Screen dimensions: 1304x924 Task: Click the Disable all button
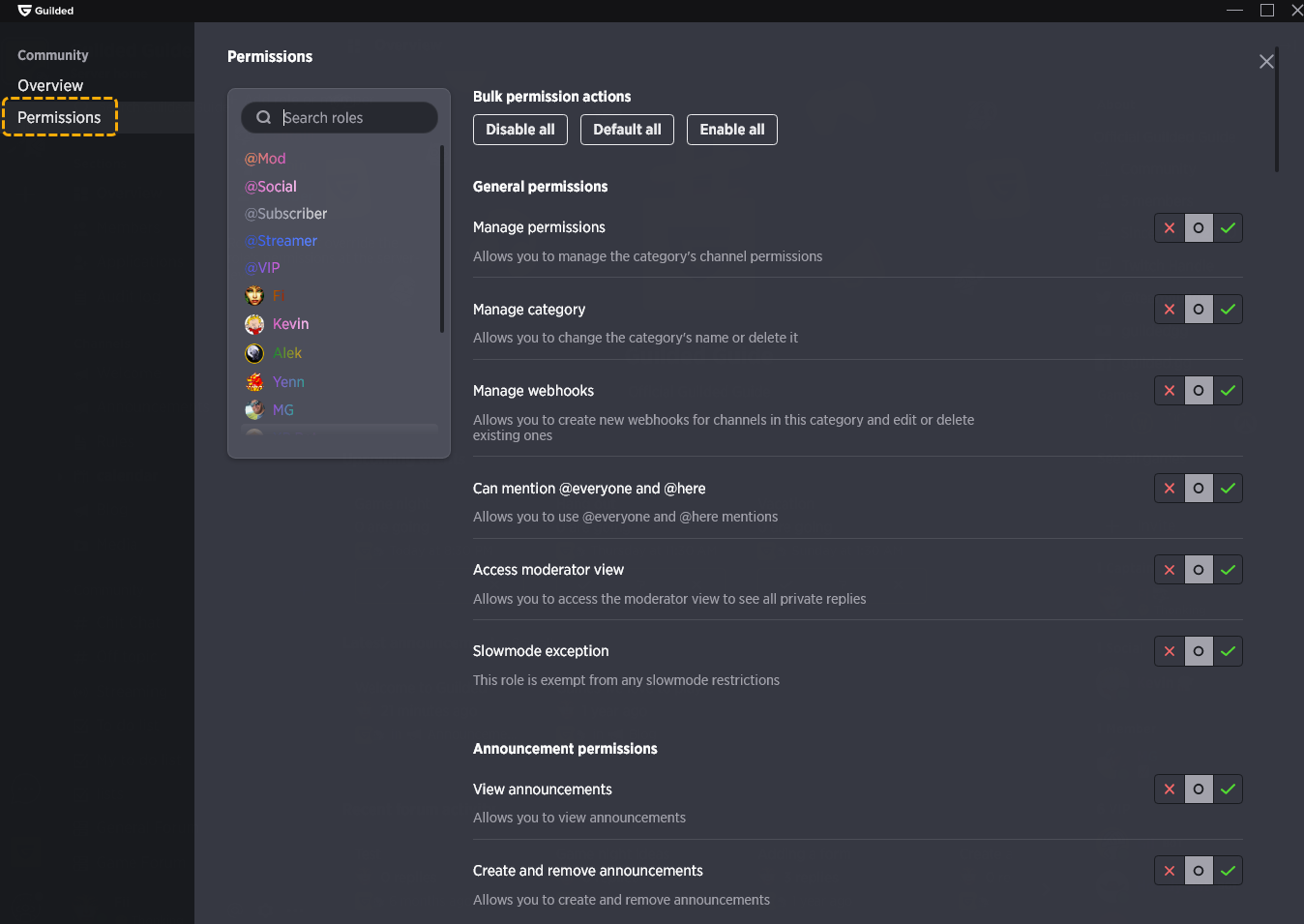[x=520, y=130]
